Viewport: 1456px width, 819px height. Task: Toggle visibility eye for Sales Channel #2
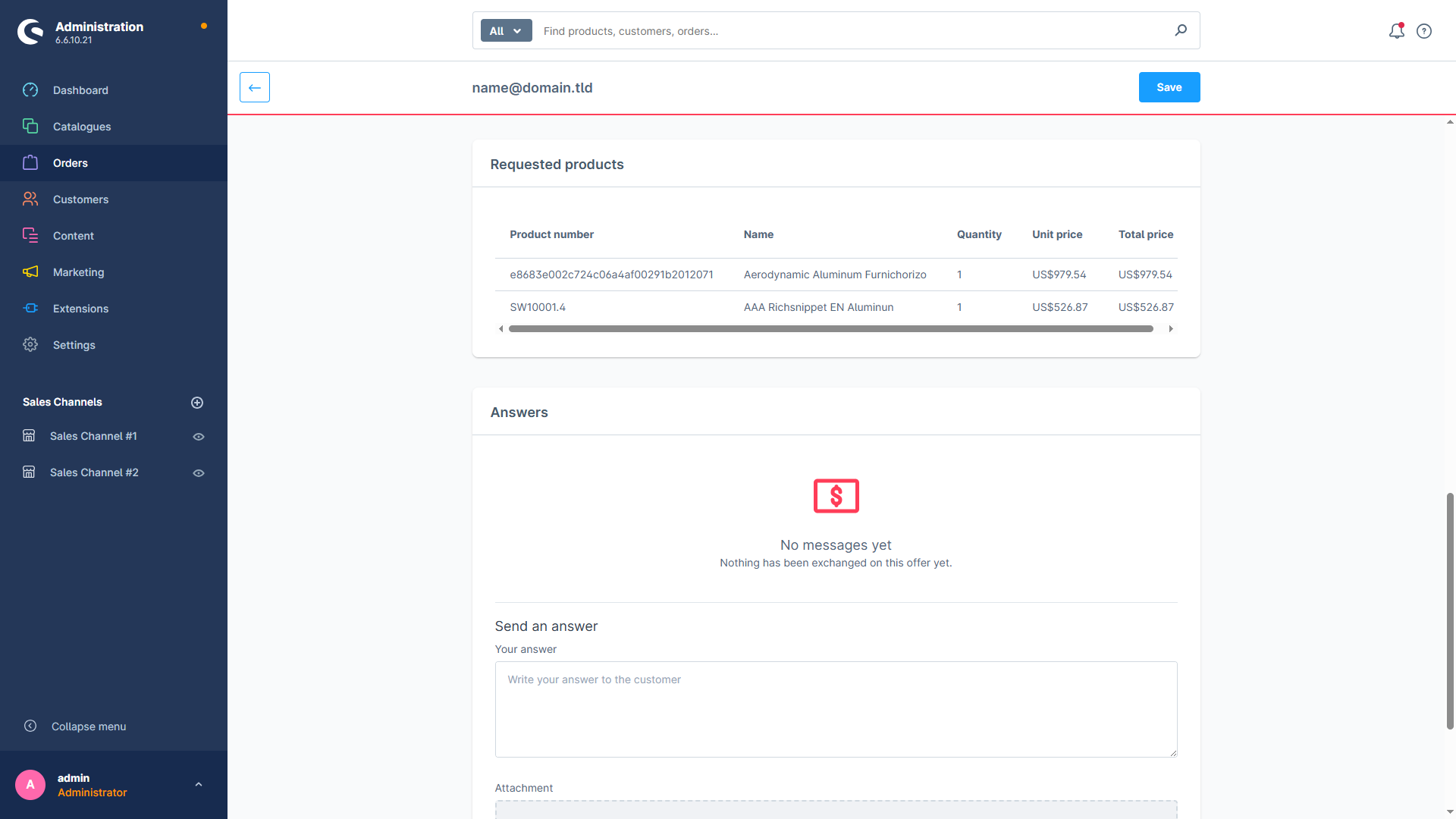[x=199, y=473]
